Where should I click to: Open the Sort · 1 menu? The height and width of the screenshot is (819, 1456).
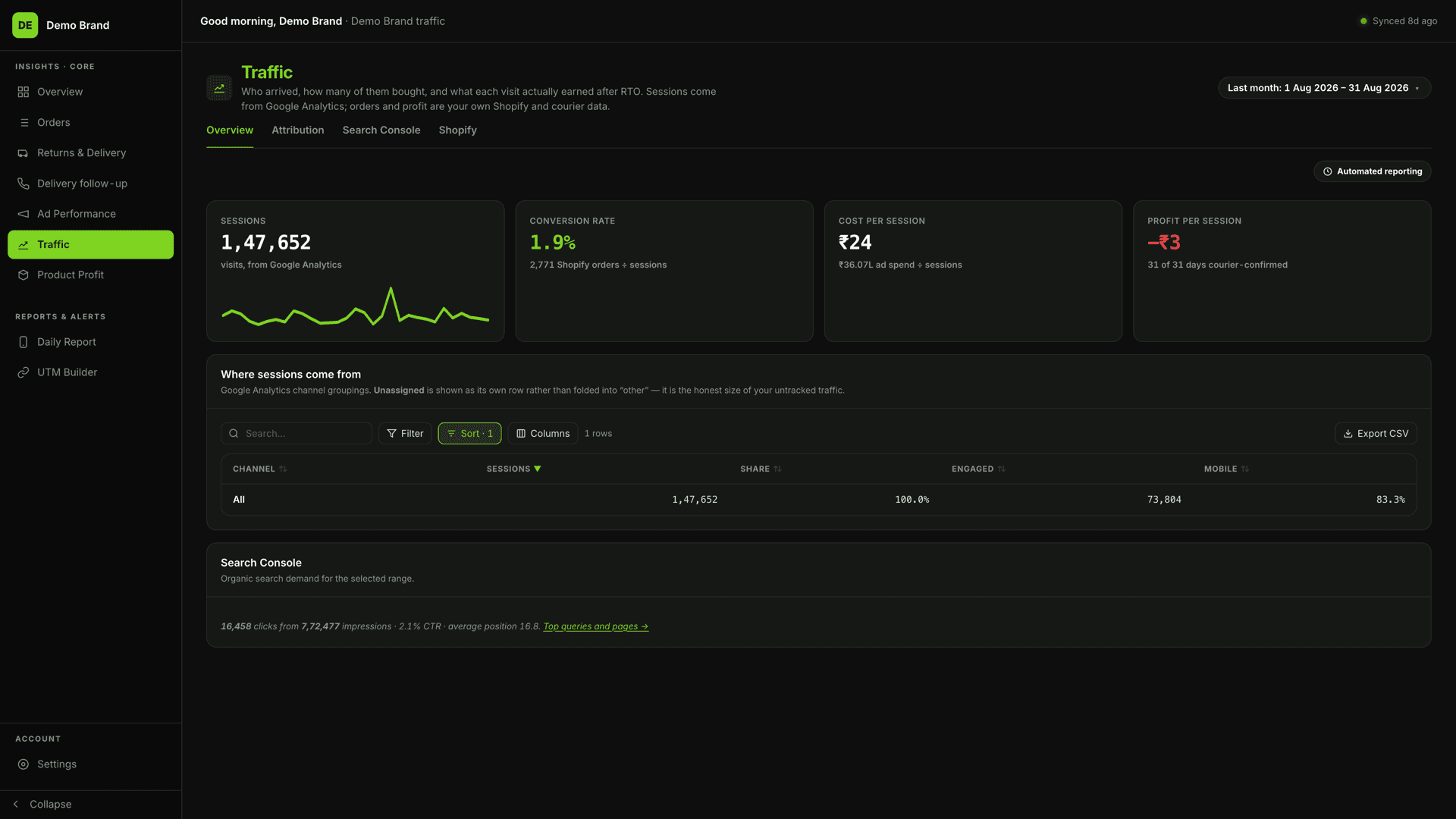[469, 434]
